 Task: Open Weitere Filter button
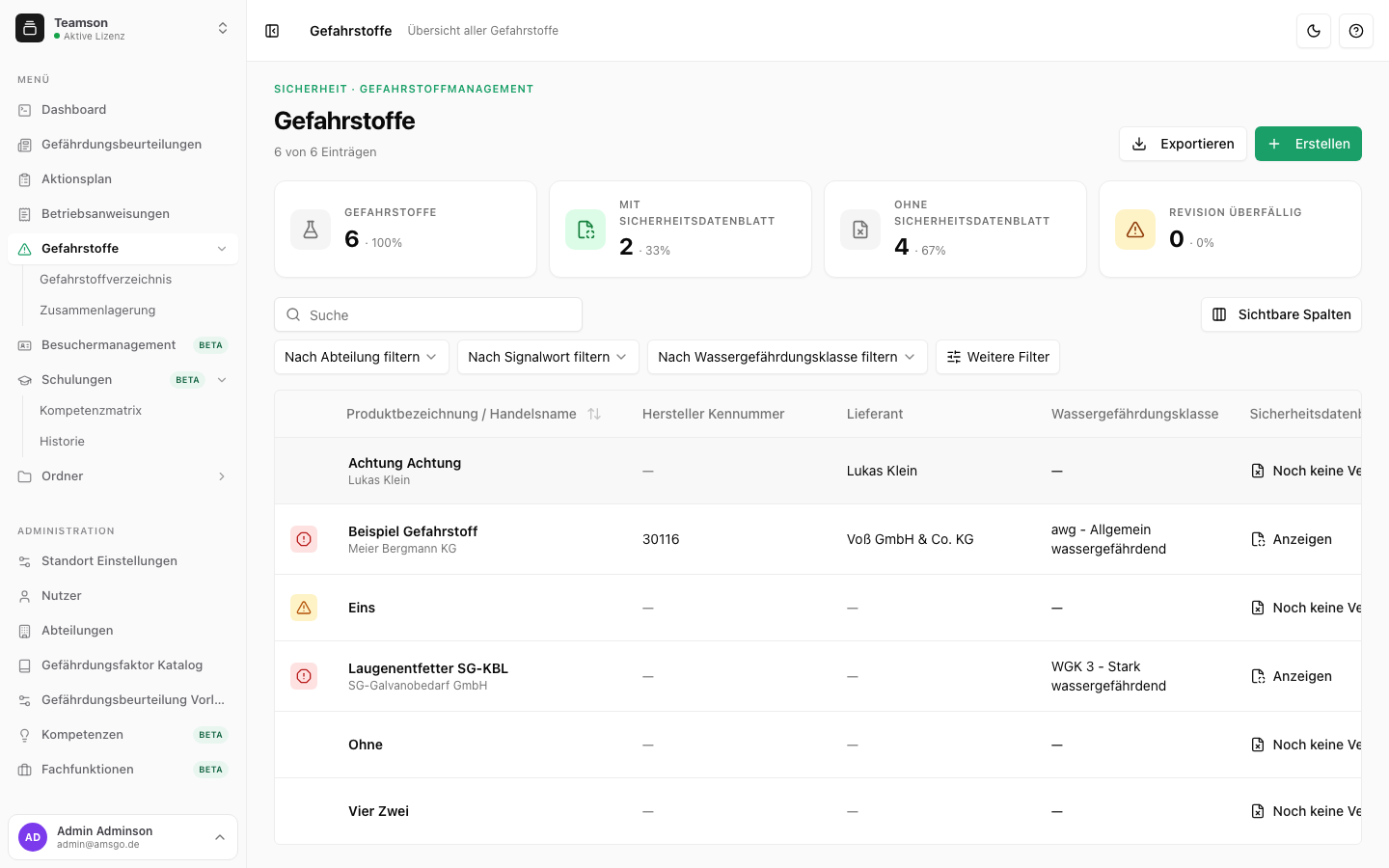997,357
